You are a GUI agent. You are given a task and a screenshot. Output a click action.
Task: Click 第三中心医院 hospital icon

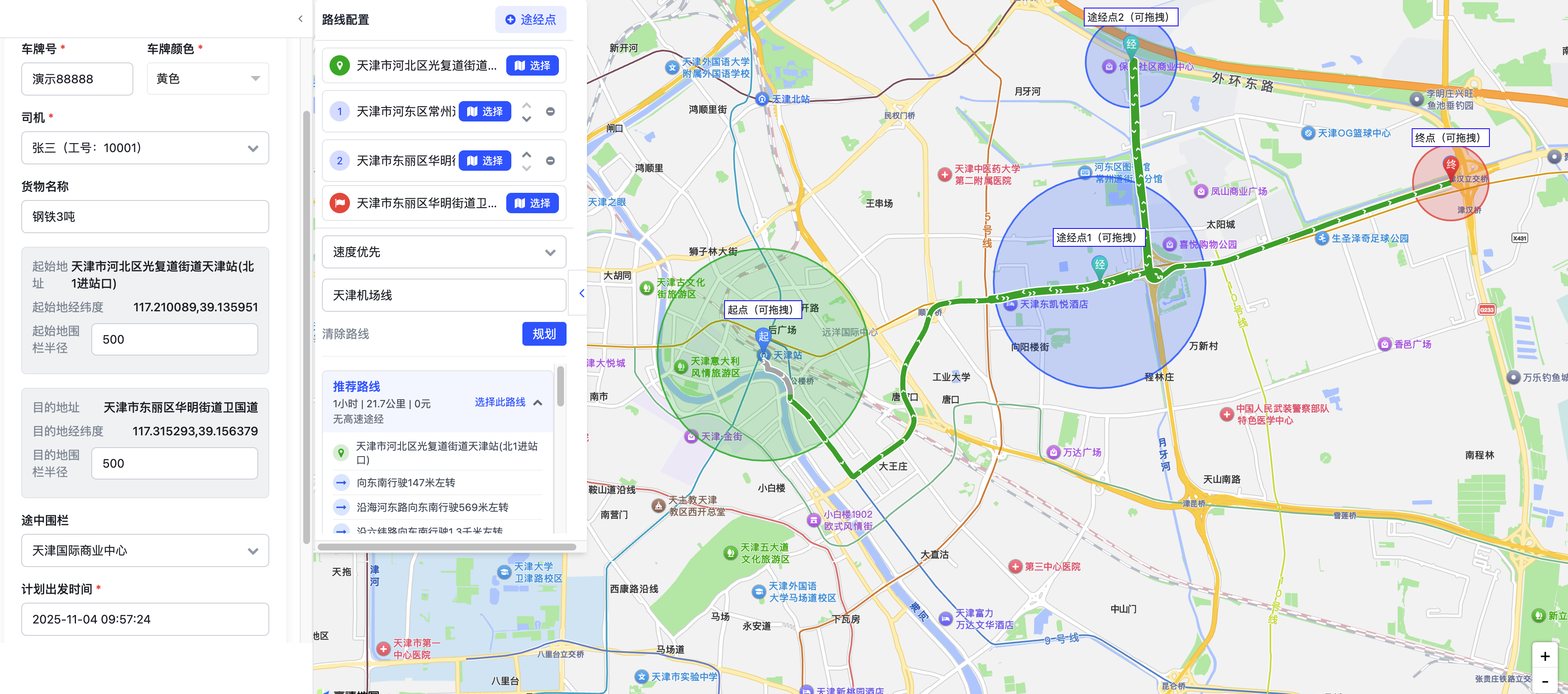1015,566
